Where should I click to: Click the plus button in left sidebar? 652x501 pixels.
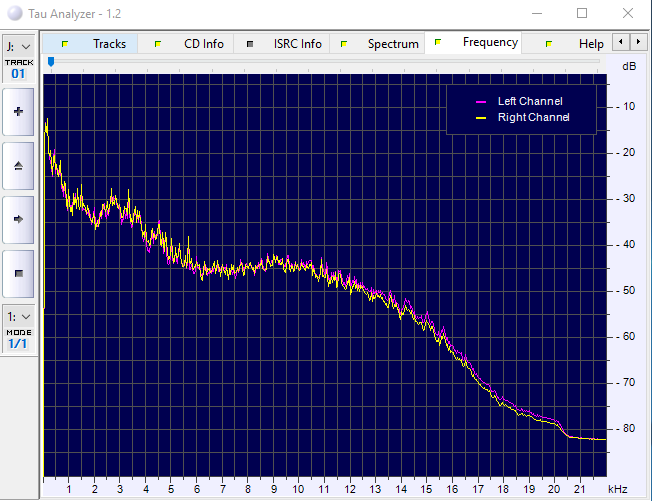[x=19, y=113]
